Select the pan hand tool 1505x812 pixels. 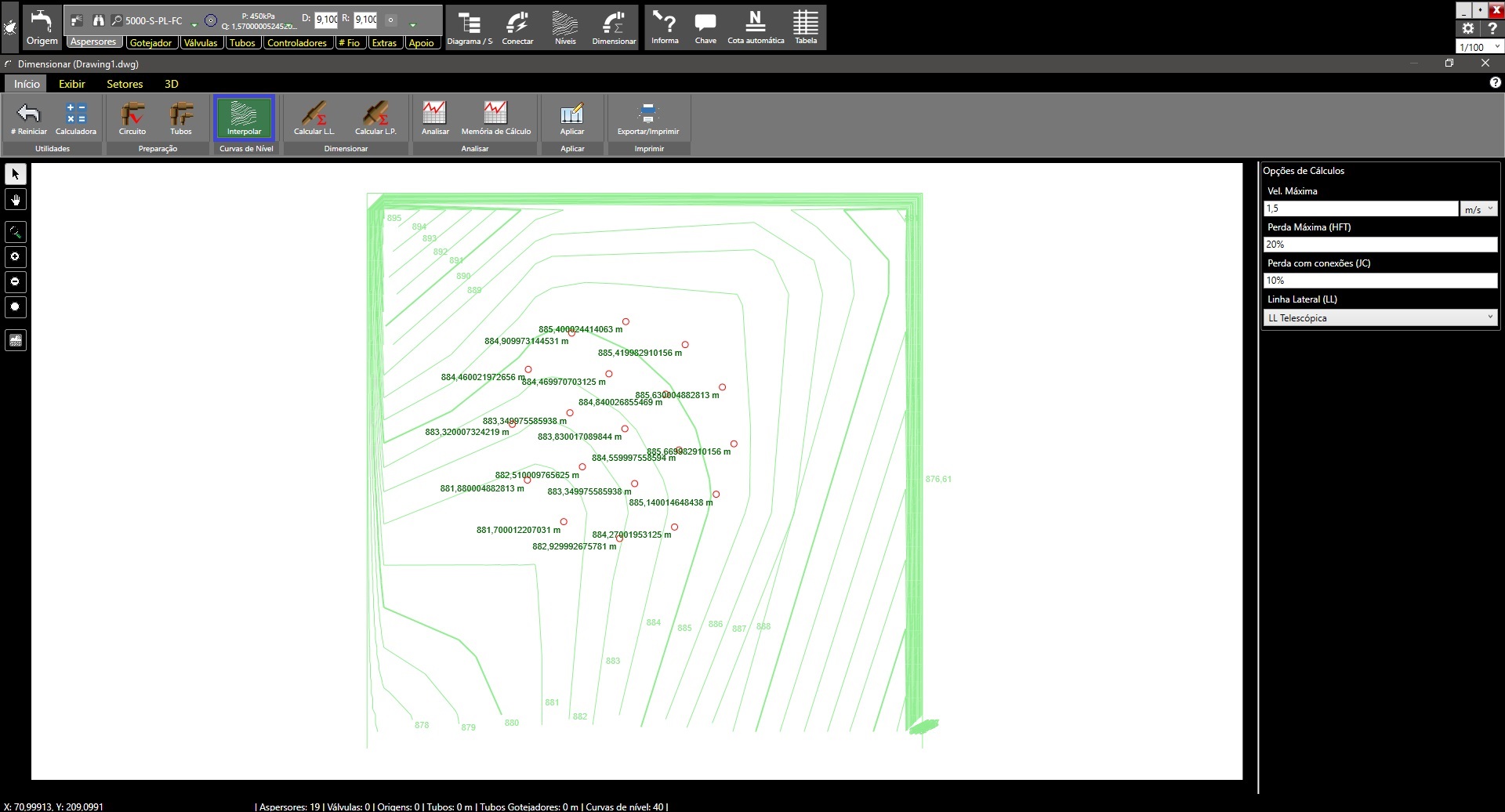pyautogui.click(x=16, y=200)
